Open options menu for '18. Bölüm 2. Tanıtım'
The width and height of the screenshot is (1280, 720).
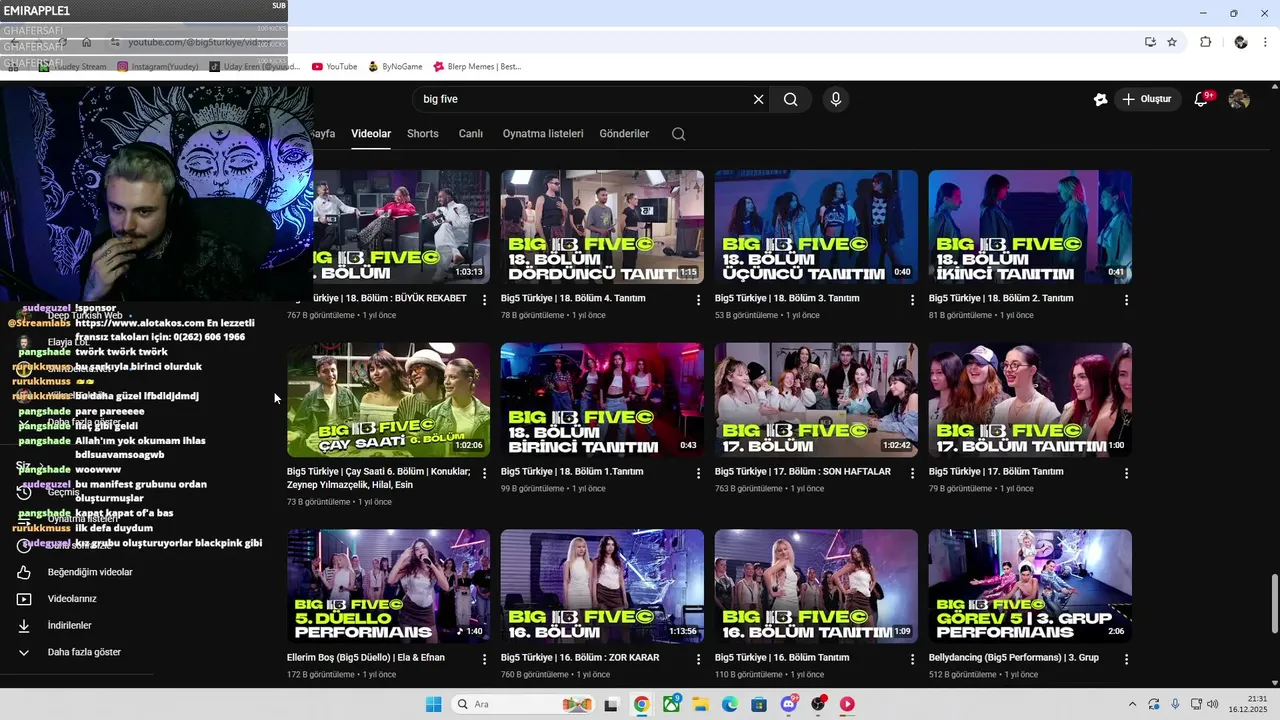tap(1127, 300)
